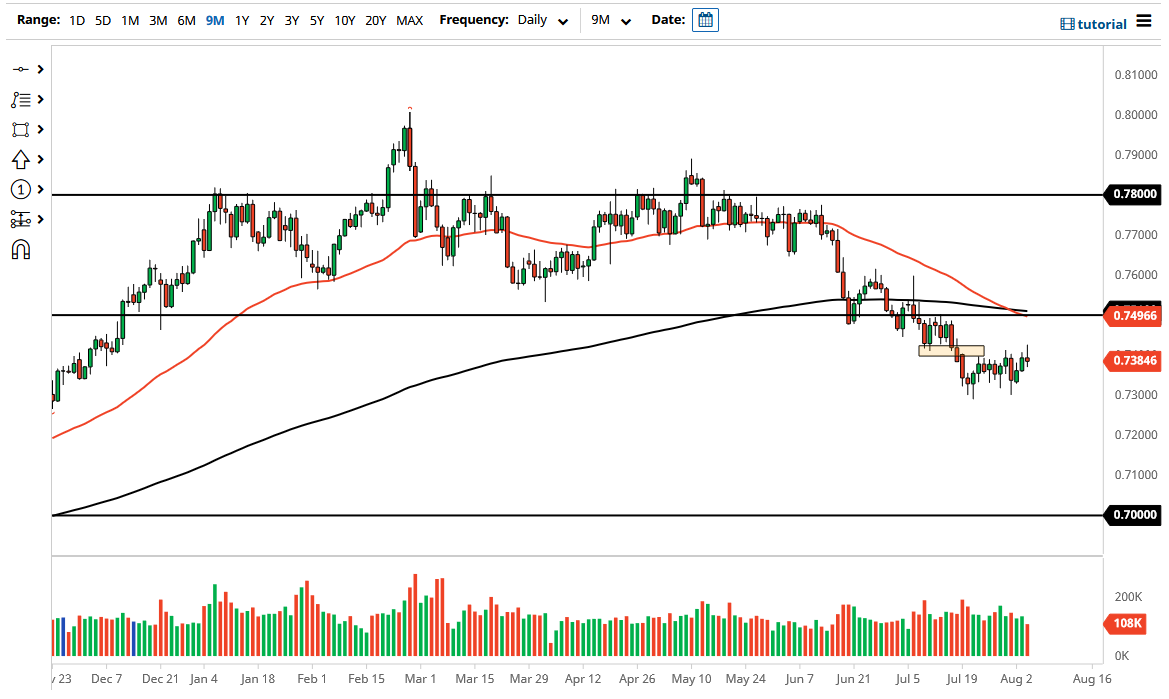The image size is (1169, 699).
Task: Click the 0.81000 price axis label
Action: (1136, 75)
